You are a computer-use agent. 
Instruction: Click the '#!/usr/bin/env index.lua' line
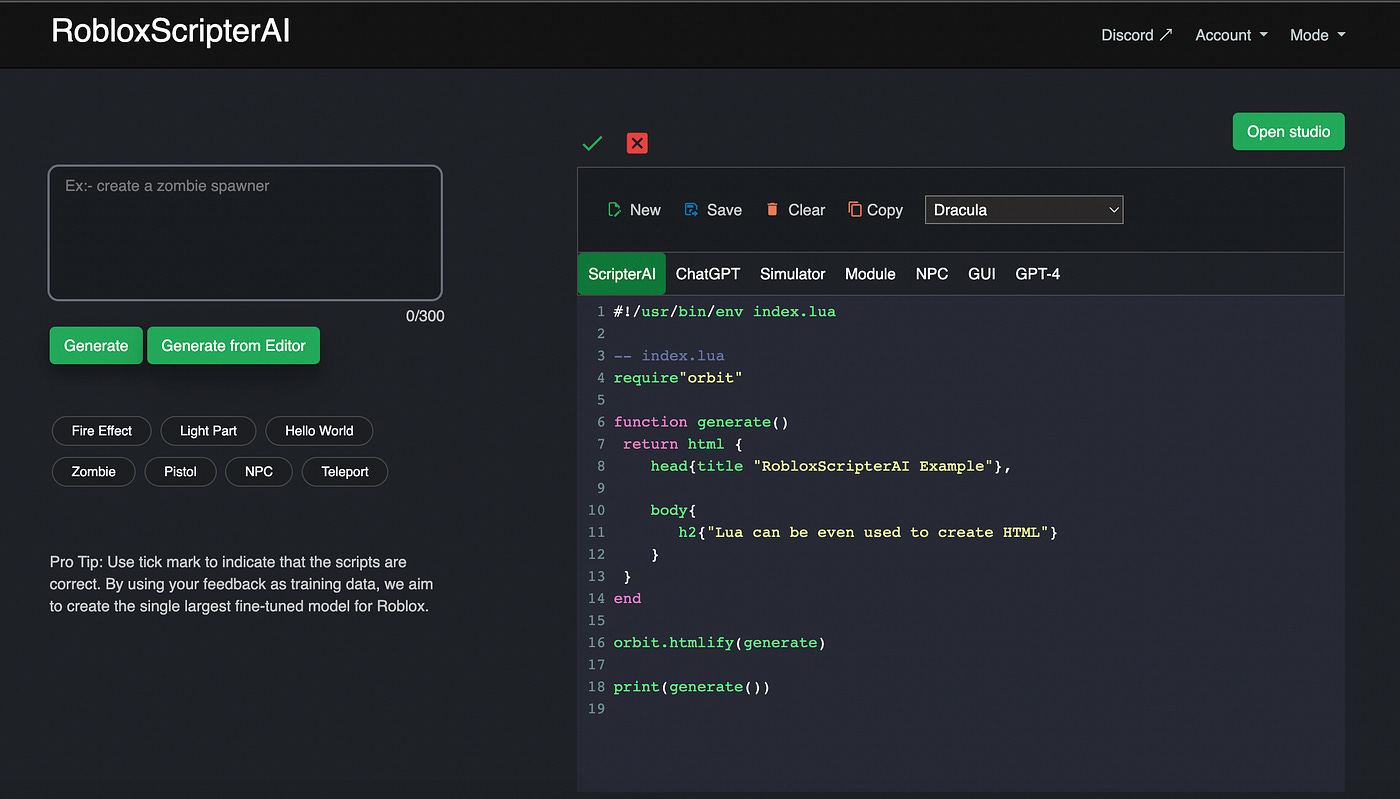(724, 312)
